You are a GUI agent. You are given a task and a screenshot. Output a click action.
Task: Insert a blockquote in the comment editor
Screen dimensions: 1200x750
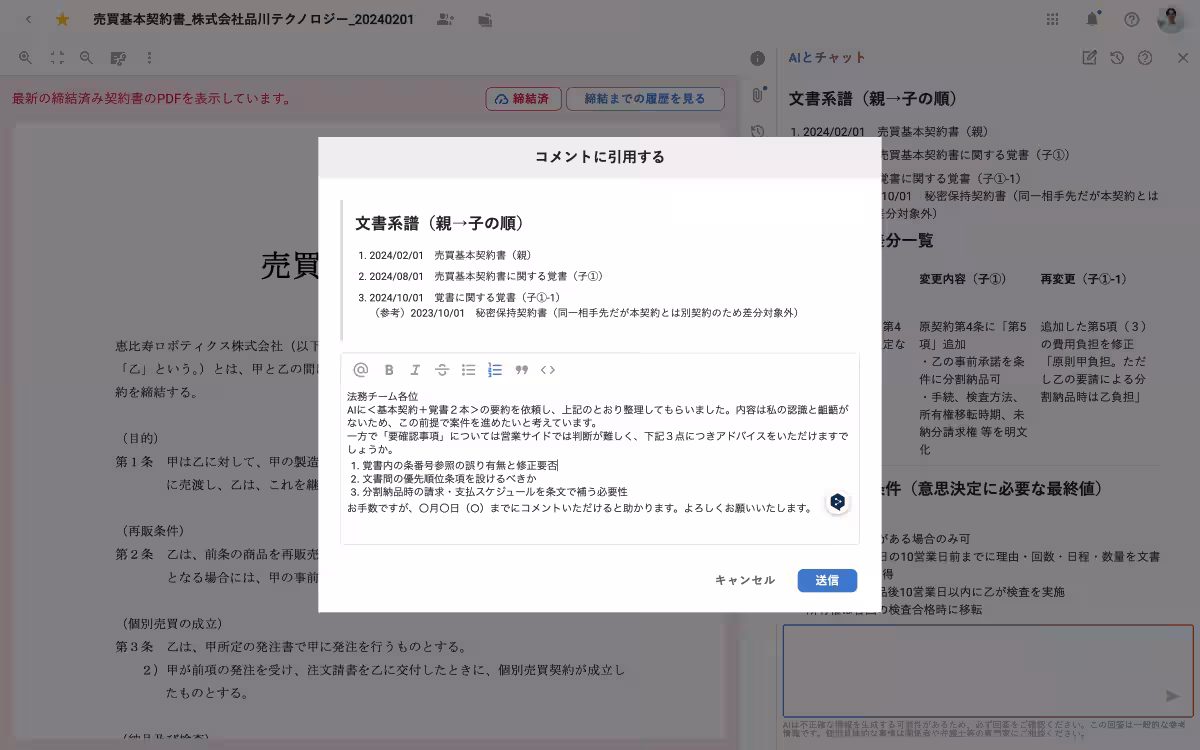point(521,370)
